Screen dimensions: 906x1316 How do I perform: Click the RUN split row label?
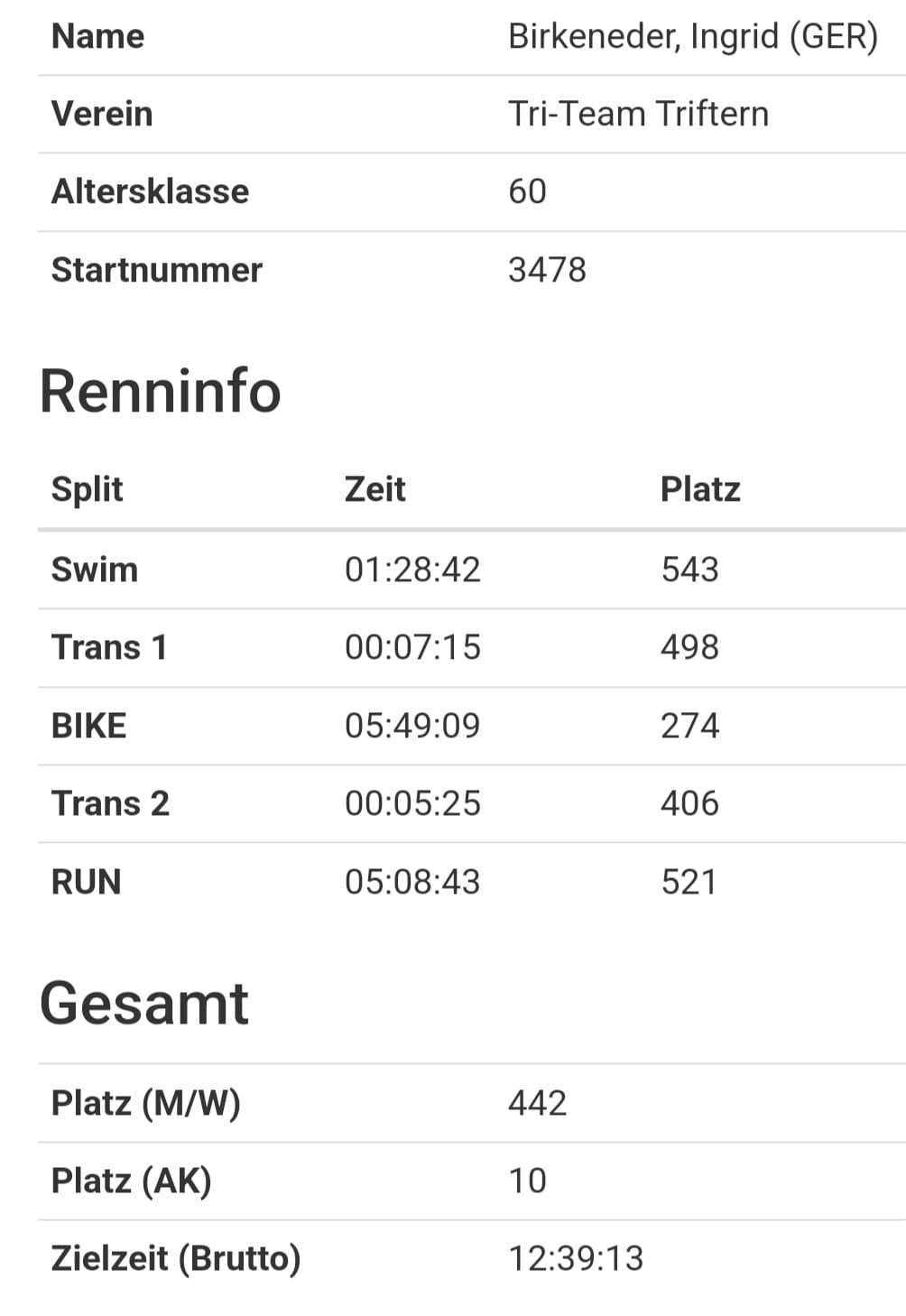86,882
